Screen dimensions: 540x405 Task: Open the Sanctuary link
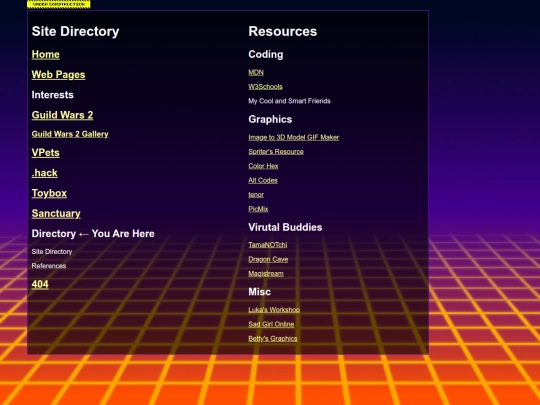point(56,214)
